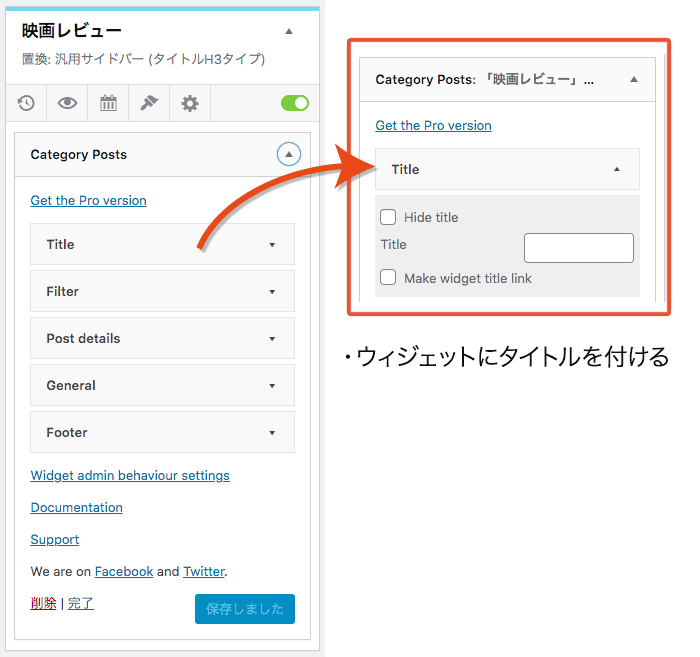Click Get the Pro version in right panel
The image size is (700, 657).
click(433, 125)
